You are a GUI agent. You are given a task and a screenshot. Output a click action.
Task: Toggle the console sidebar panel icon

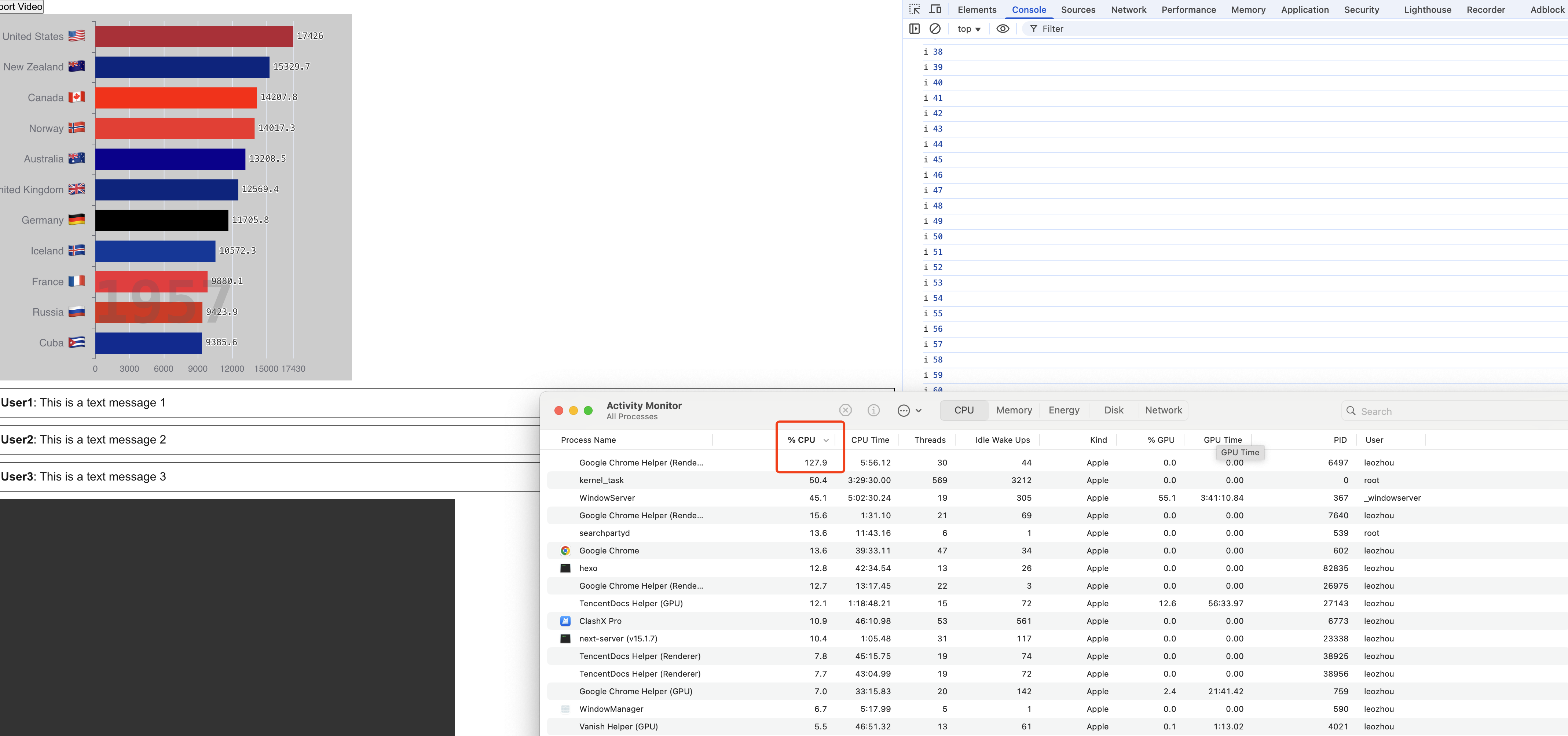click(914, 29)
